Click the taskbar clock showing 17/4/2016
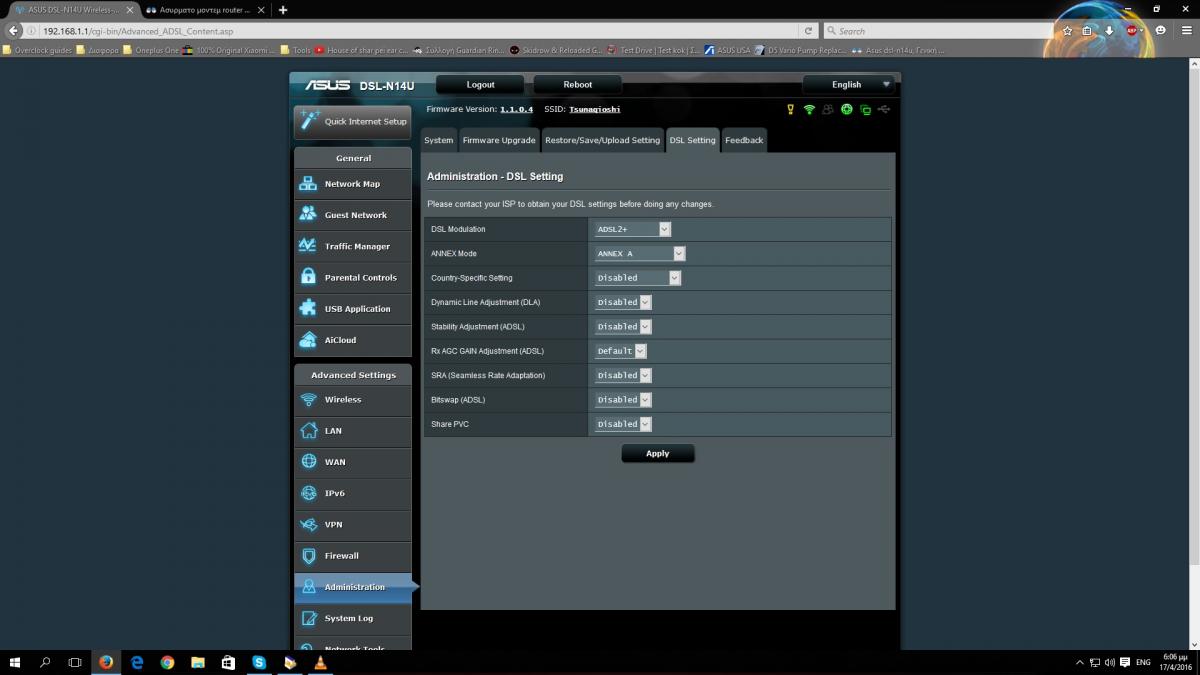 1177,662
